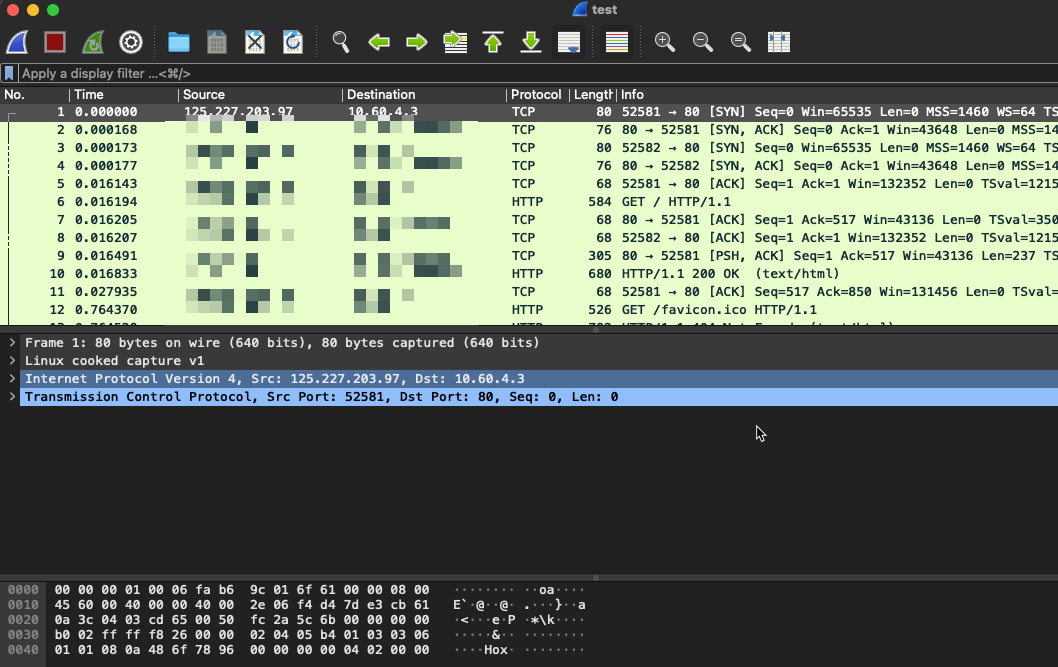The image size is (1058, 667).
Task: Close this capture file
Action: pos(255,42)
